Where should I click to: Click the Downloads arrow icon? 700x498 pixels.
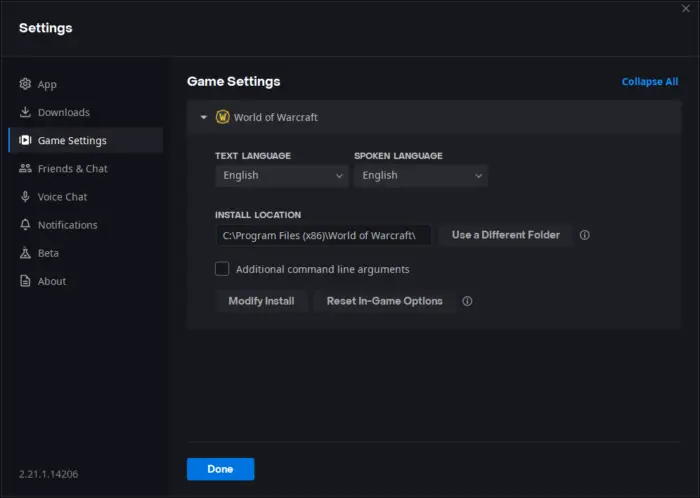tap(25, 112)
